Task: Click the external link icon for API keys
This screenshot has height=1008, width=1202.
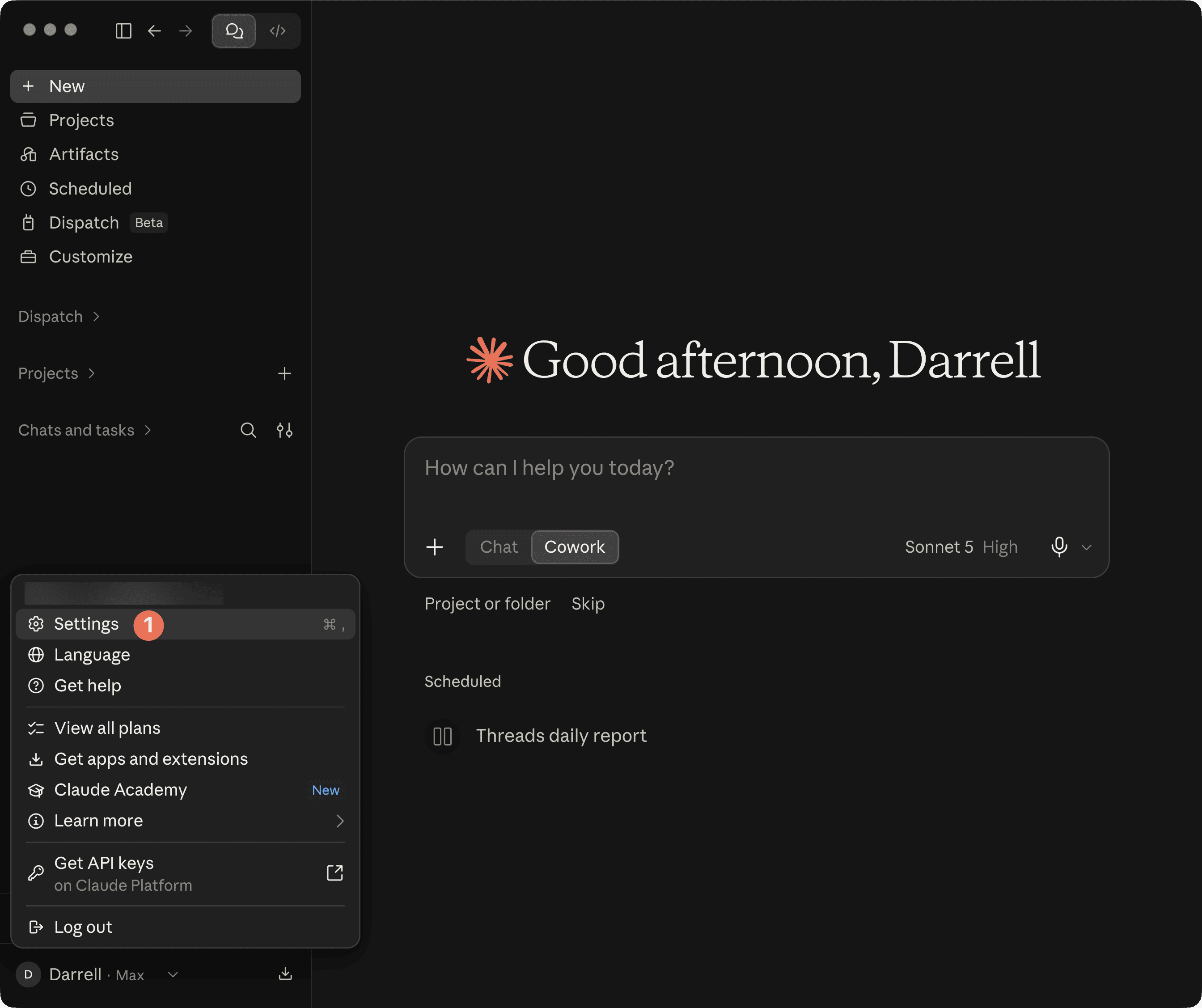Action: pyautogui.click(x=335, y=873)
